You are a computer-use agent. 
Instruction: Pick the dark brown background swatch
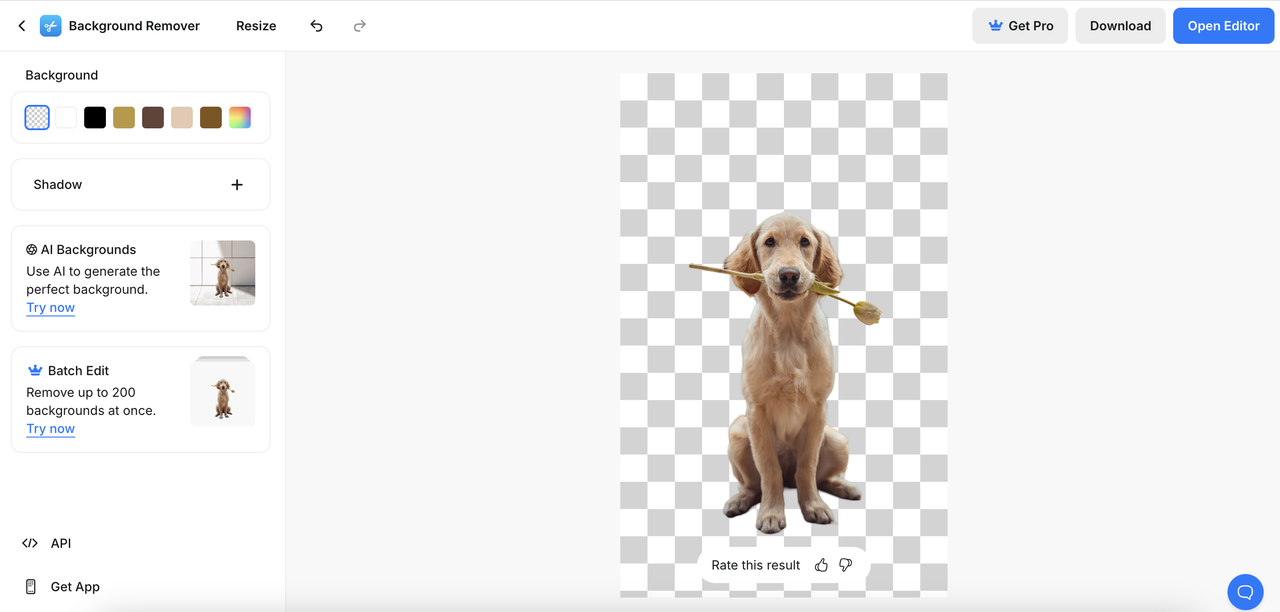click(153, 118)
